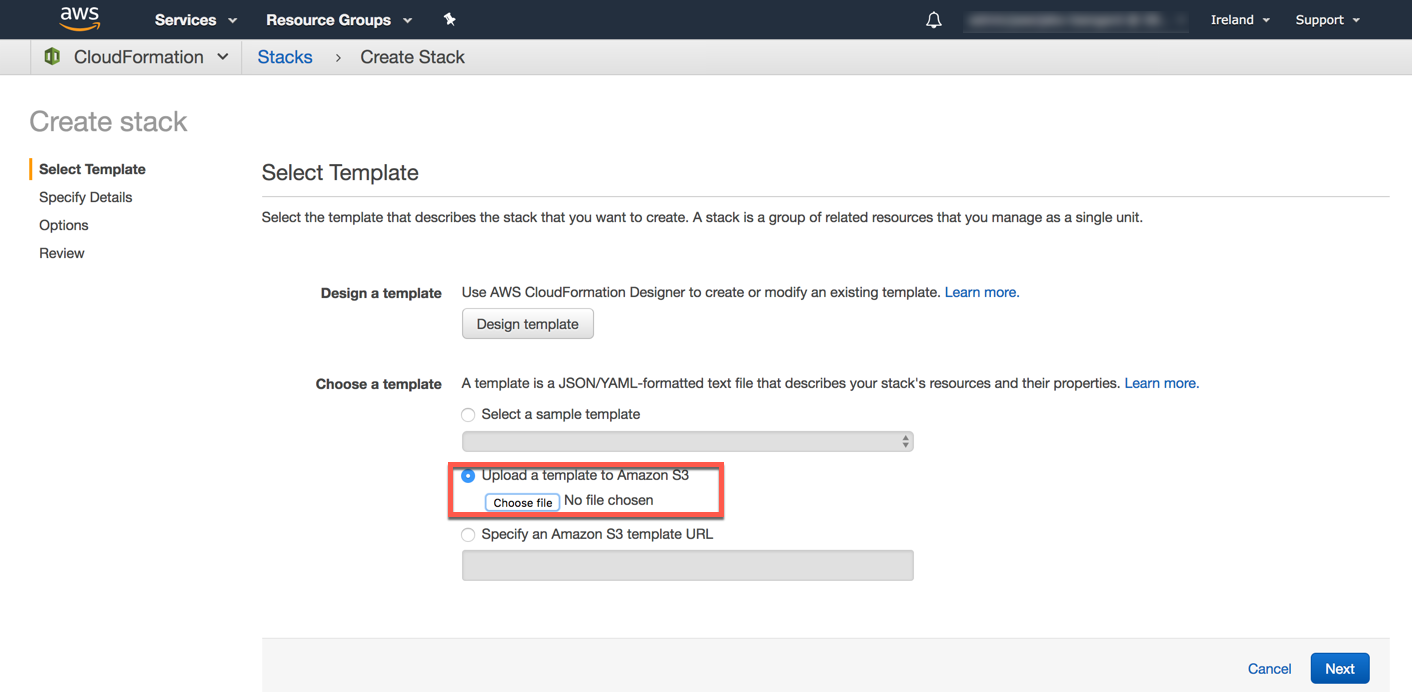Open the Ireland region dropdown

[1240, 20]
